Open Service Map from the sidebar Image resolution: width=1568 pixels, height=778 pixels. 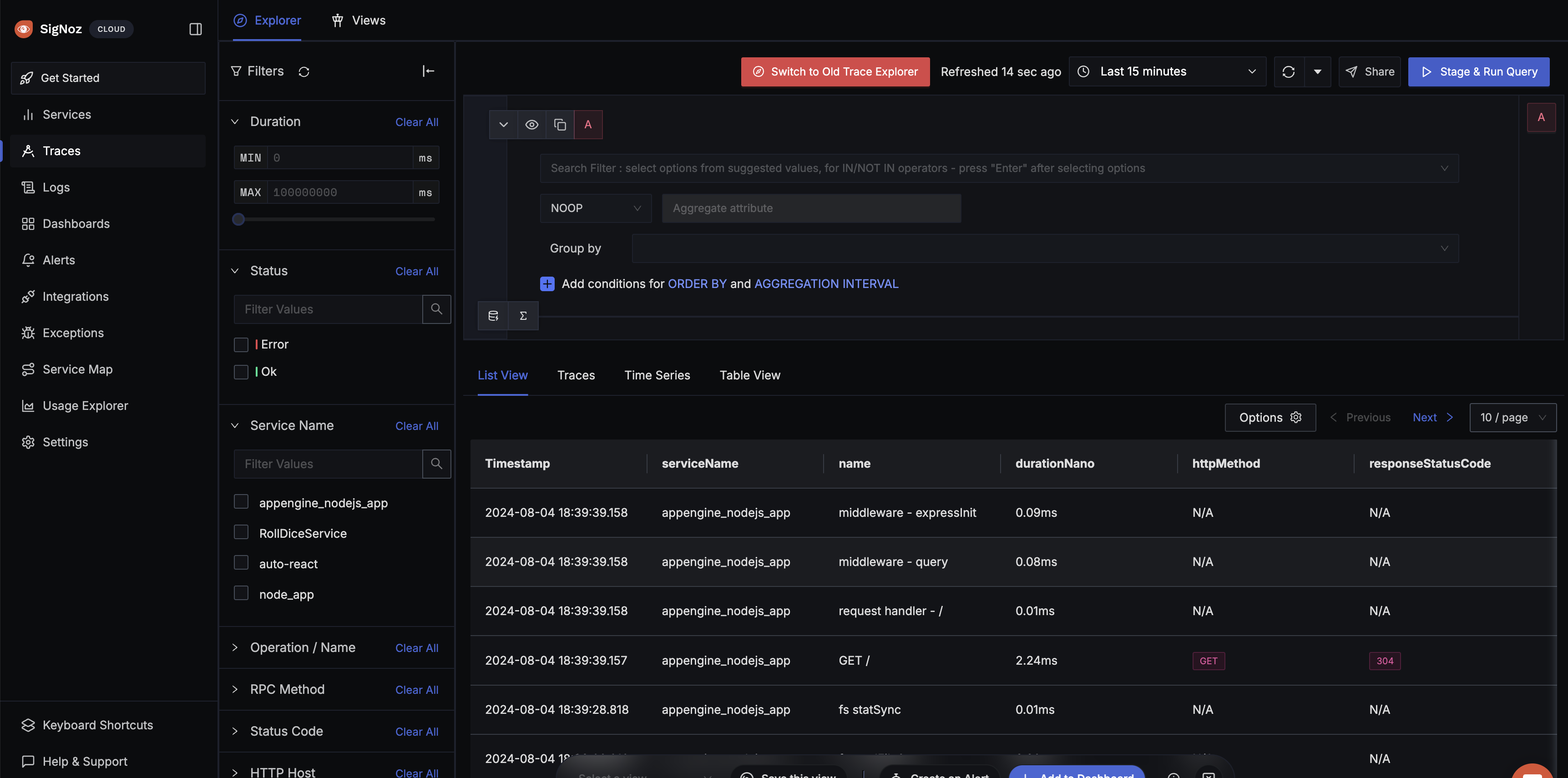pos(108,369)
